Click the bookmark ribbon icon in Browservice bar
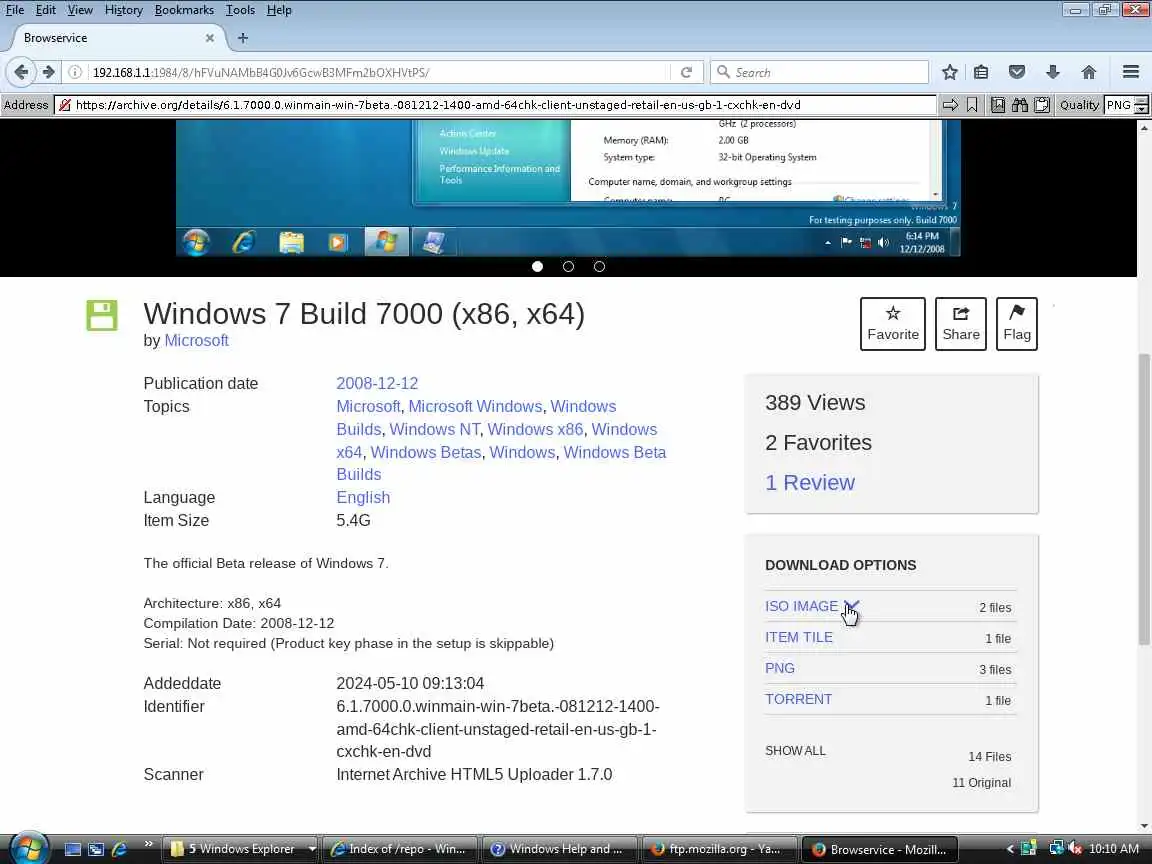Screen dimensions: 1152x864 (972, 105)
